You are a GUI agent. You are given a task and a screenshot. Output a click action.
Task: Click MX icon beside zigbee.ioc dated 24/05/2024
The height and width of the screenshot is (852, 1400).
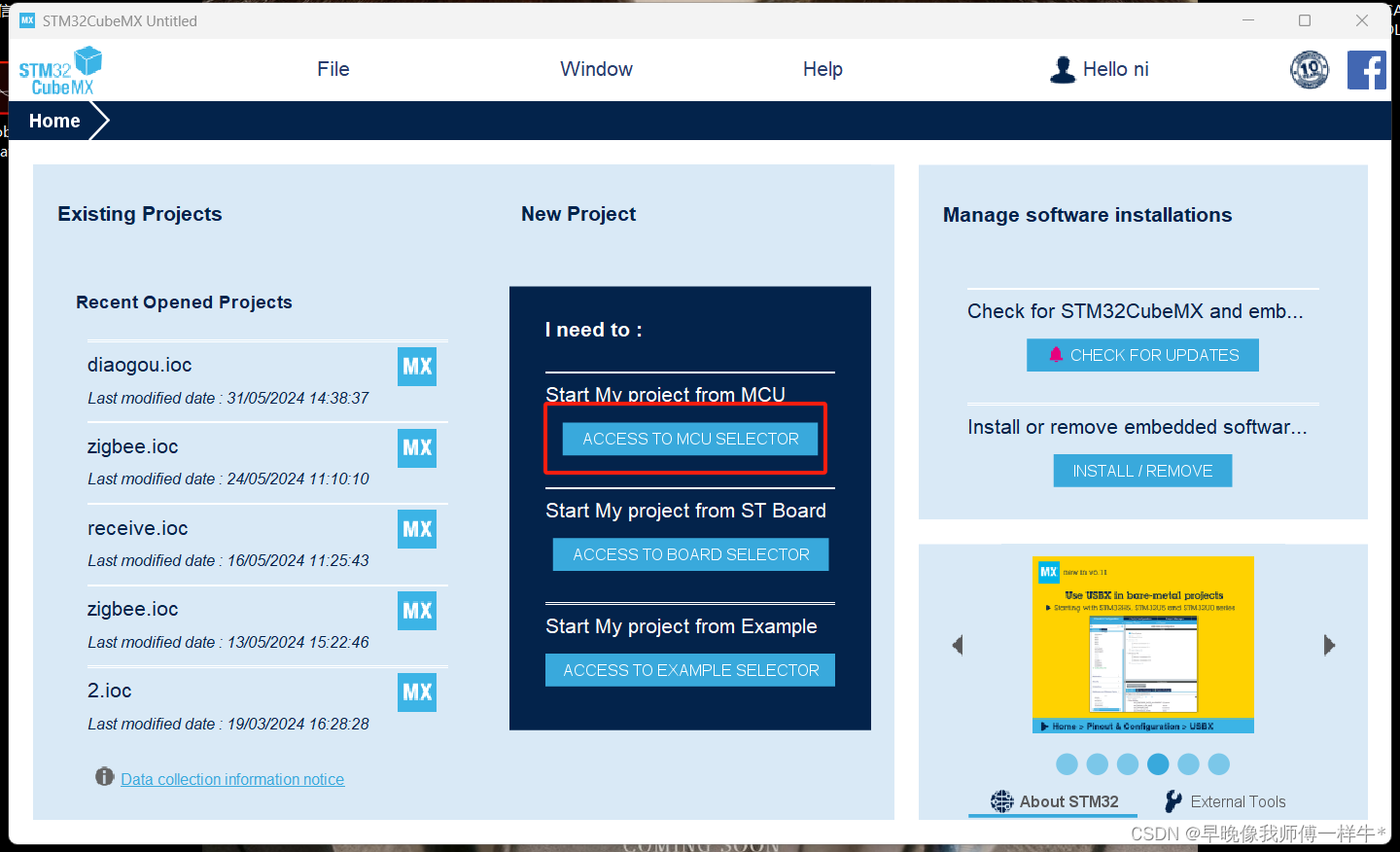pos(417,448)
